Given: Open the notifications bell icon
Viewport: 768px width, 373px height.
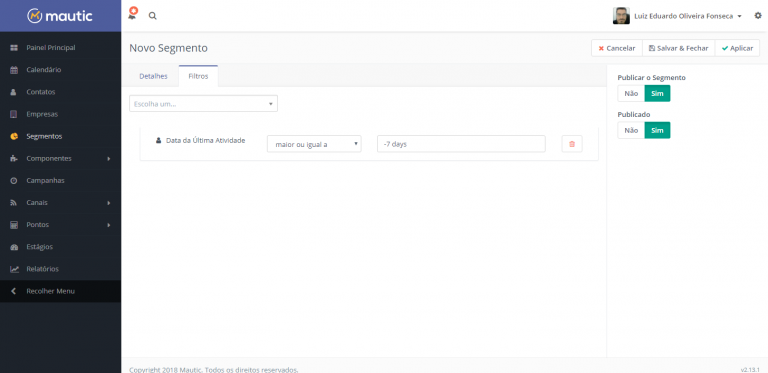Looking at the screenshot, I should (x=132, y=15).
